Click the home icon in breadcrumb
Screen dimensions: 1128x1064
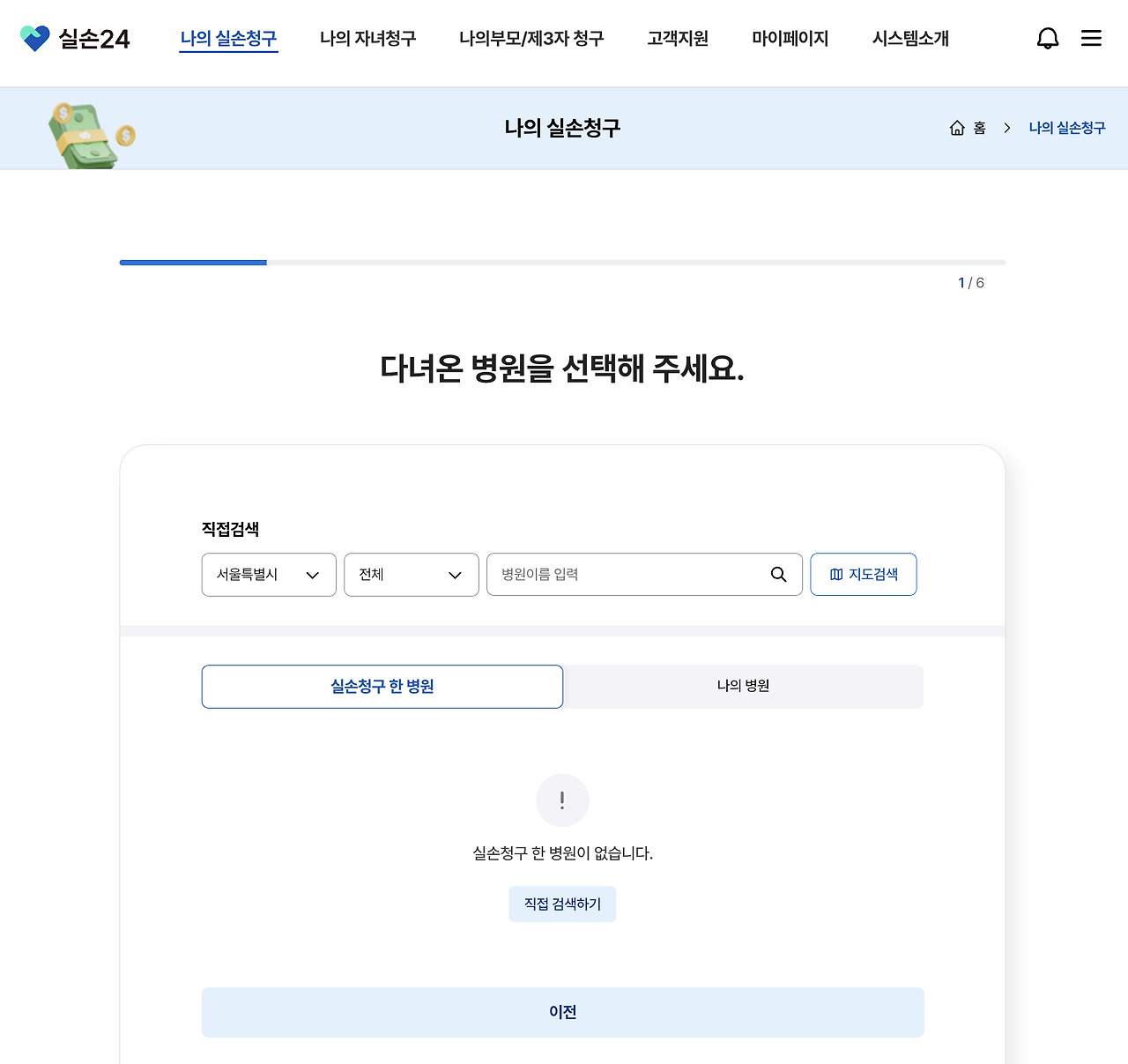pyautogui.click(x=957, y=128)
